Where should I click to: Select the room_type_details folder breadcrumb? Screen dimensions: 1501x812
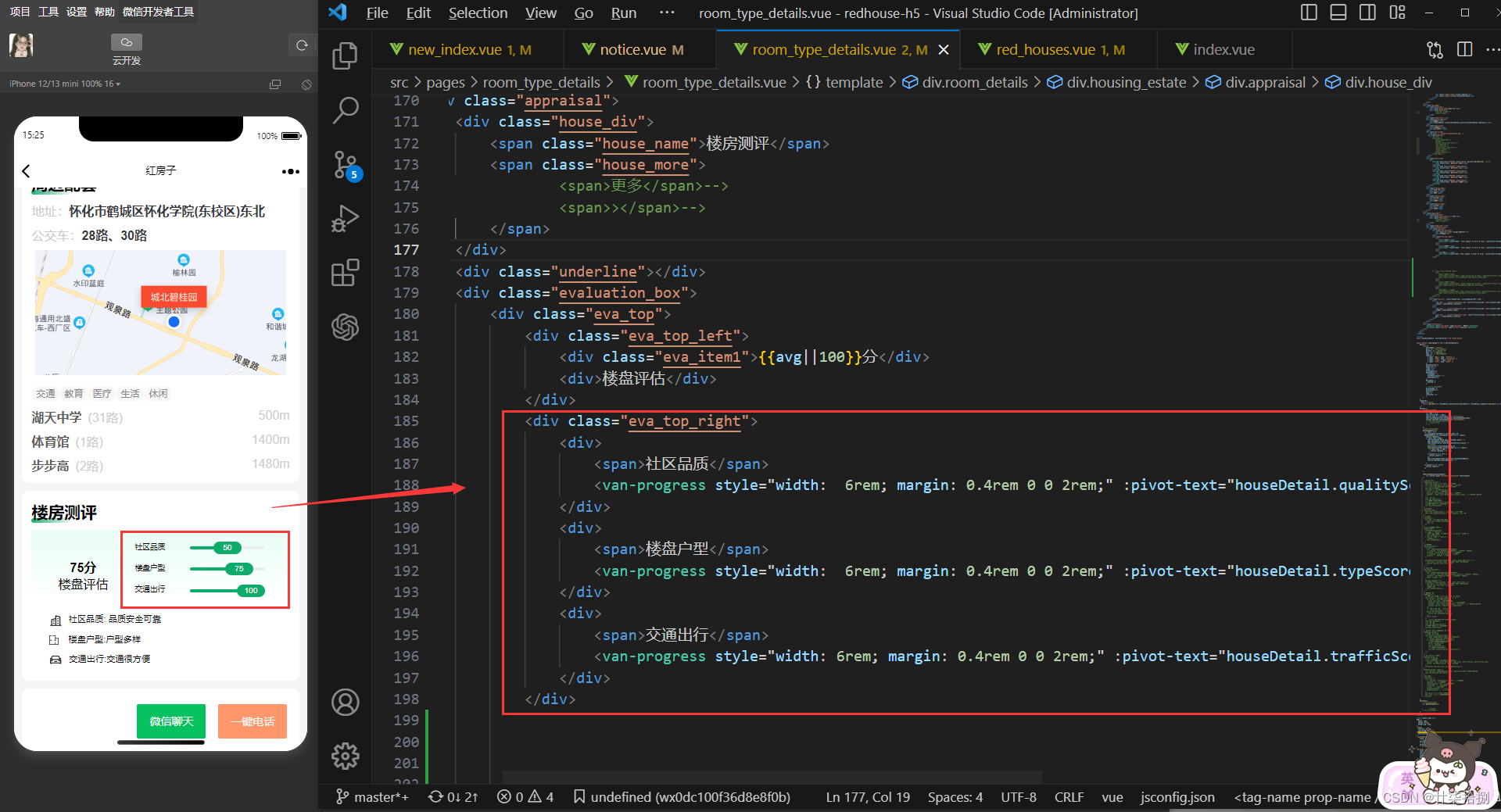(541, 82)
